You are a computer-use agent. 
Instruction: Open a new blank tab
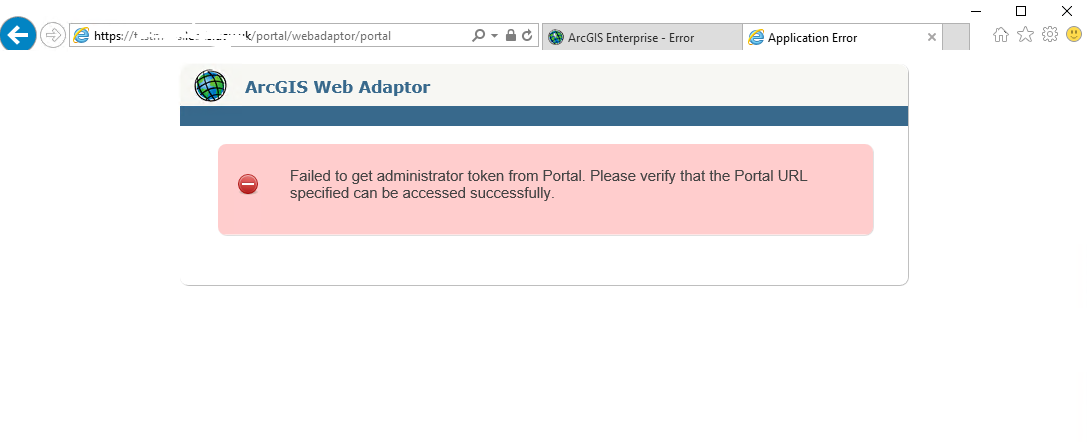click(x=956, y=37)
